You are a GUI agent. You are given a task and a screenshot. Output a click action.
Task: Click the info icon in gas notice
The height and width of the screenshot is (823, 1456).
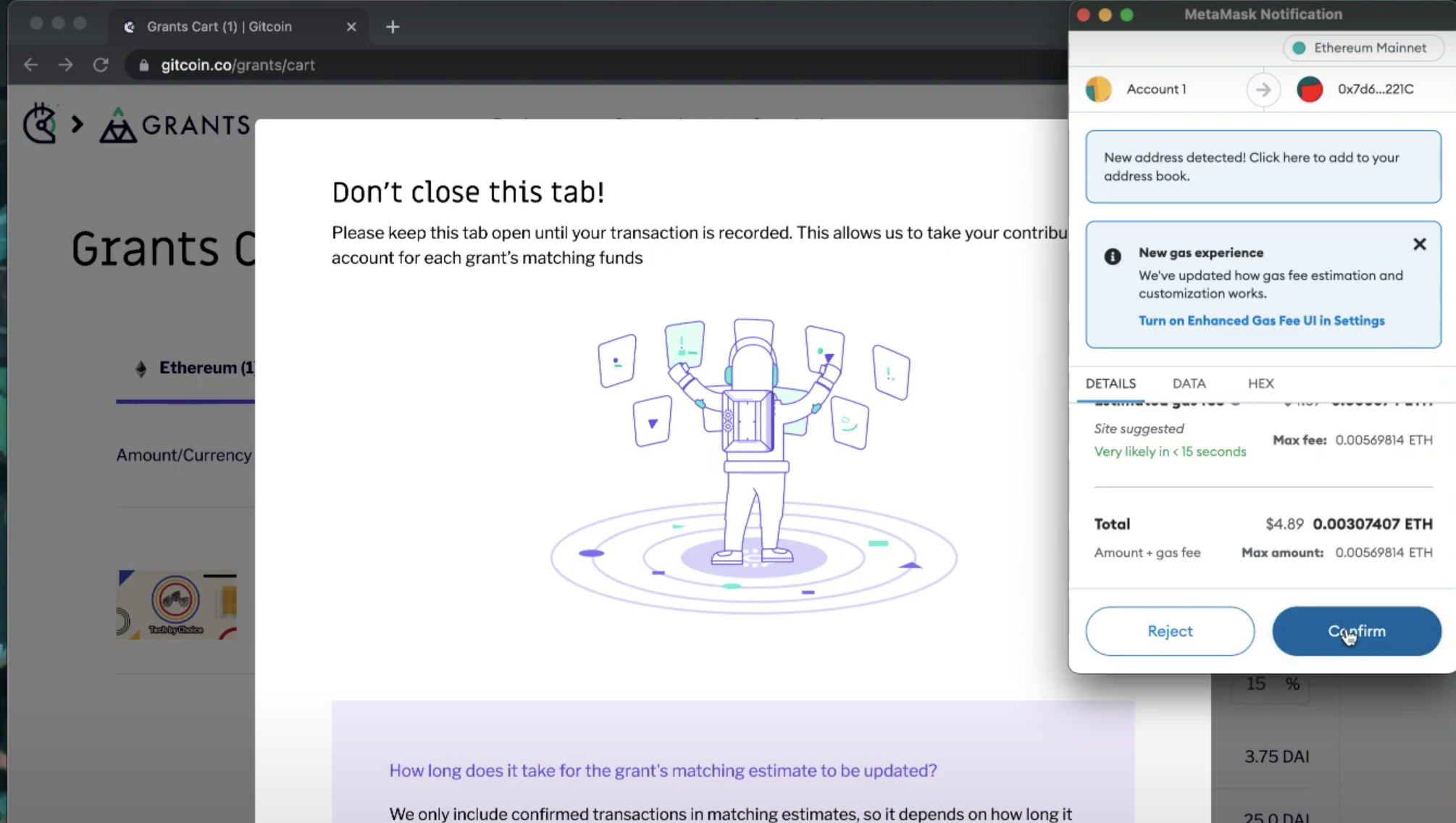[x=1113, y=256]
